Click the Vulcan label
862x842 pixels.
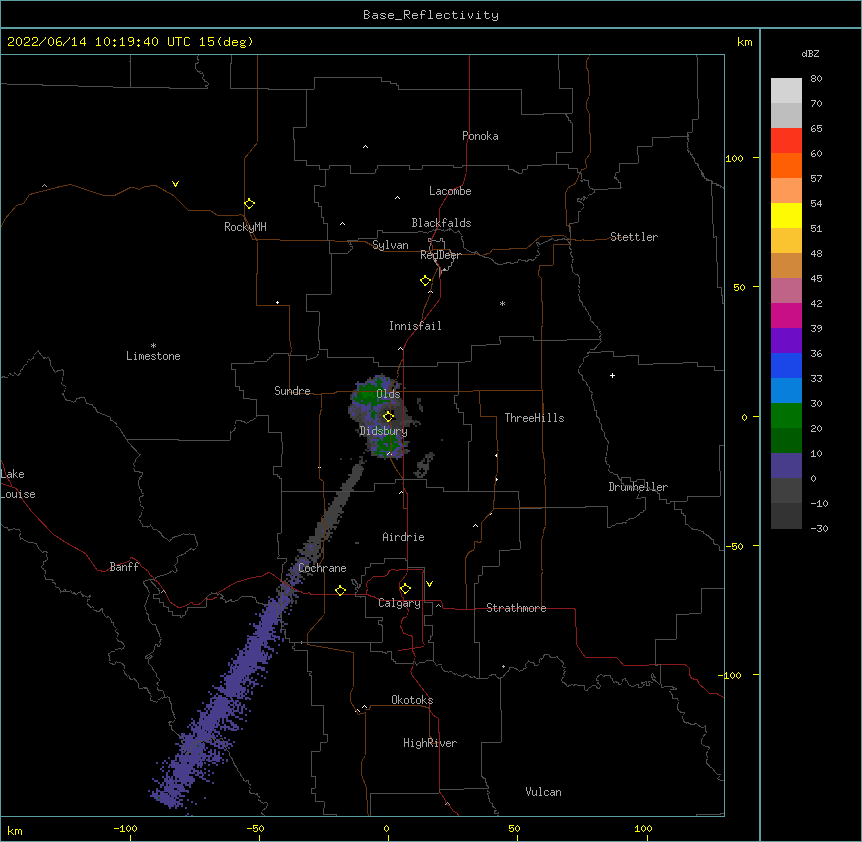[543, 792]
